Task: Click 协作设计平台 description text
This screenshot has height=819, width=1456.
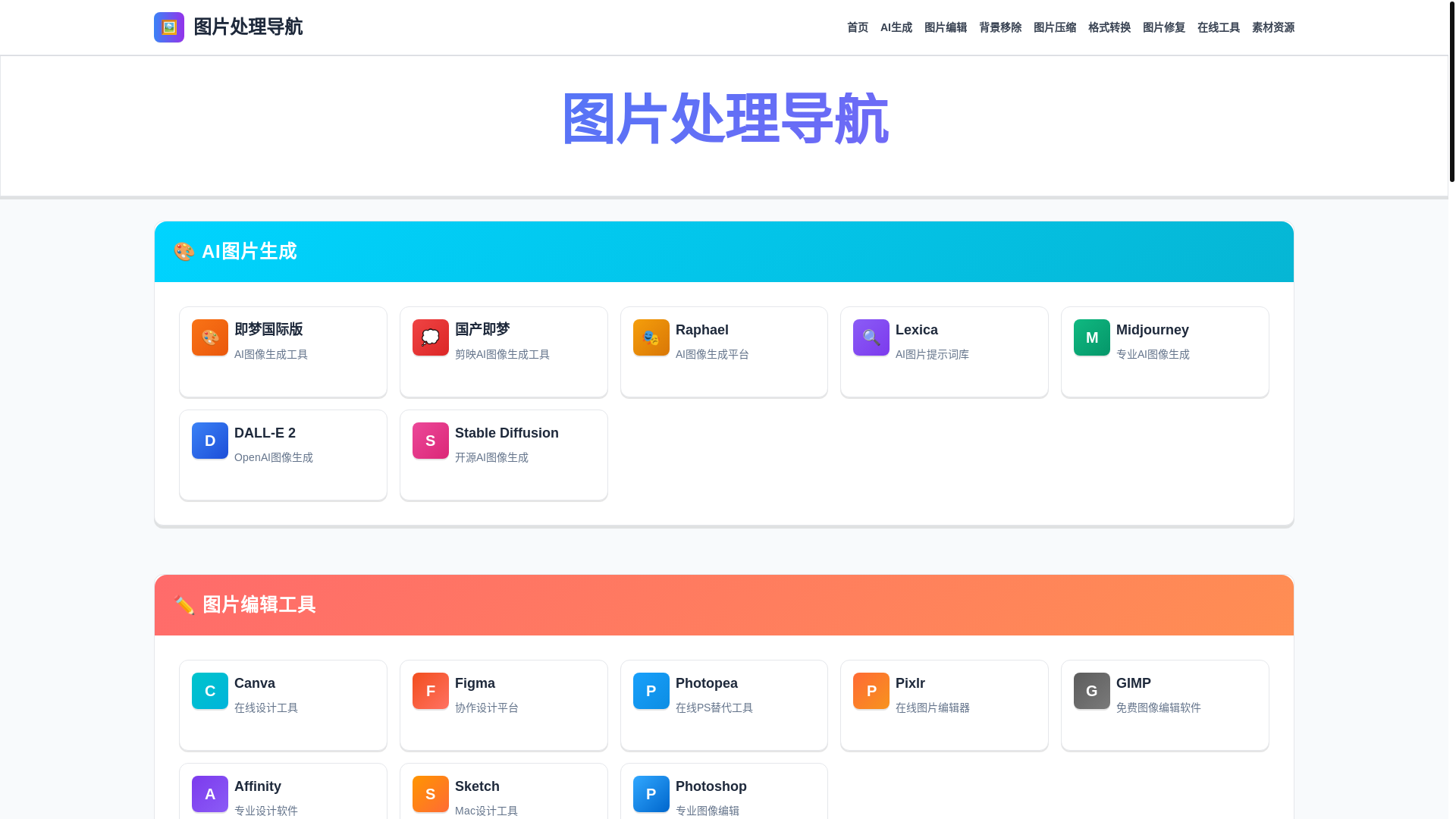Action: (487, 708)
